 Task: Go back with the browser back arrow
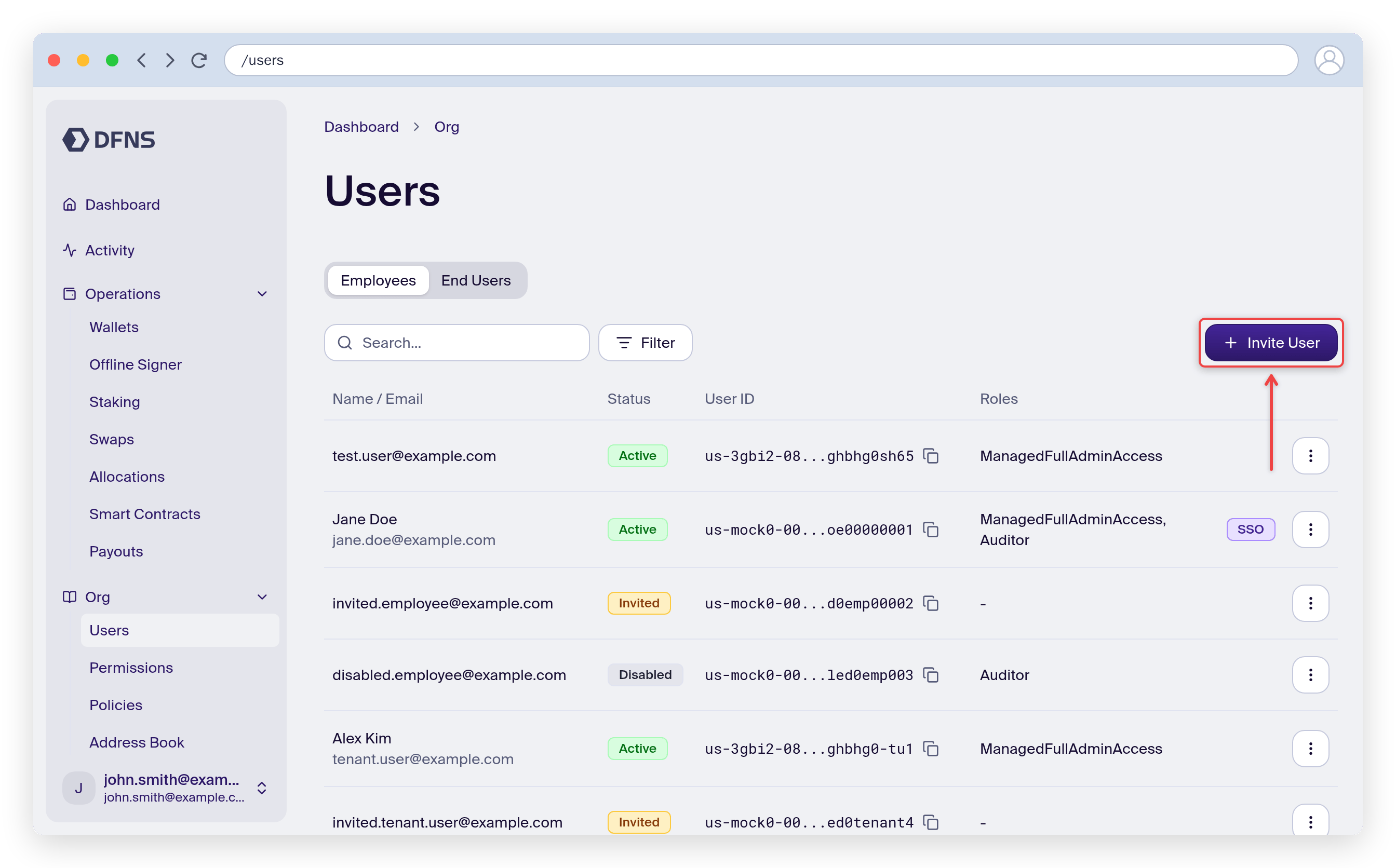click(142, 60)
